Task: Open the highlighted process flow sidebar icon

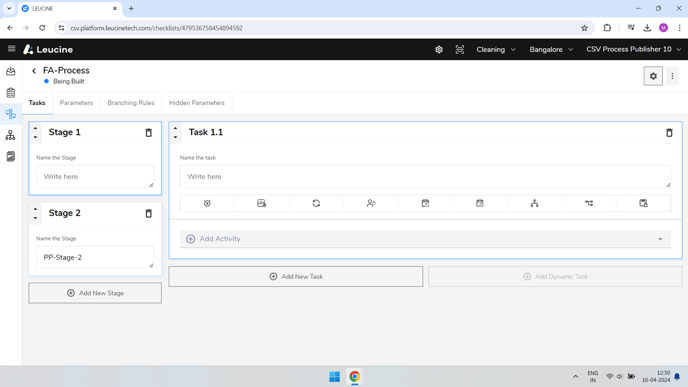Action: point(11,114)
